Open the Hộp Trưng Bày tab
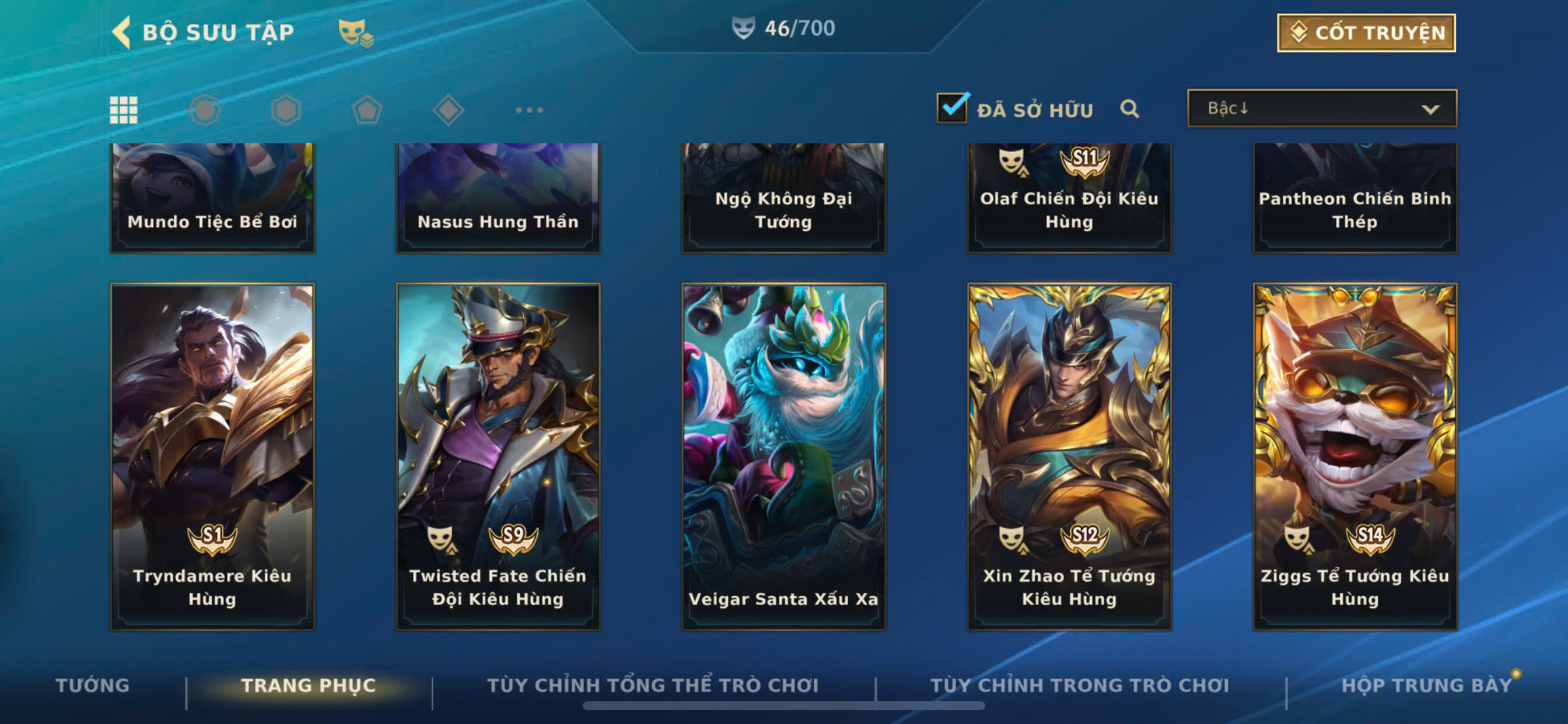This screenshot has height=724, width=1568. point(1426,685)
